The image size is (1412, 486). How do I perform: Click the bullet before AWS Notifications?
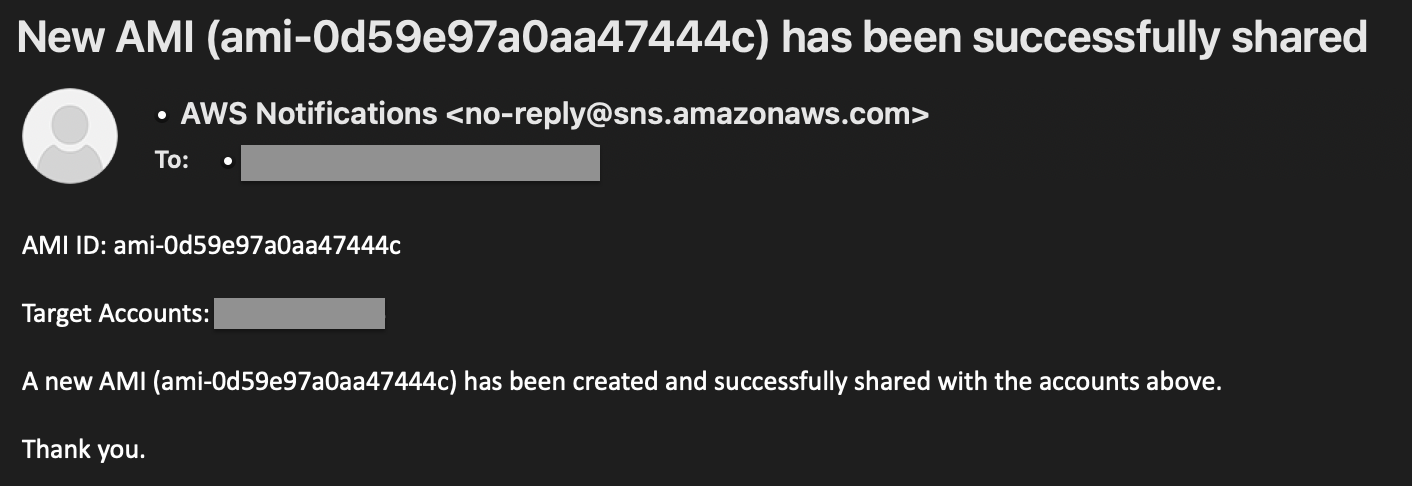(162, 116)
